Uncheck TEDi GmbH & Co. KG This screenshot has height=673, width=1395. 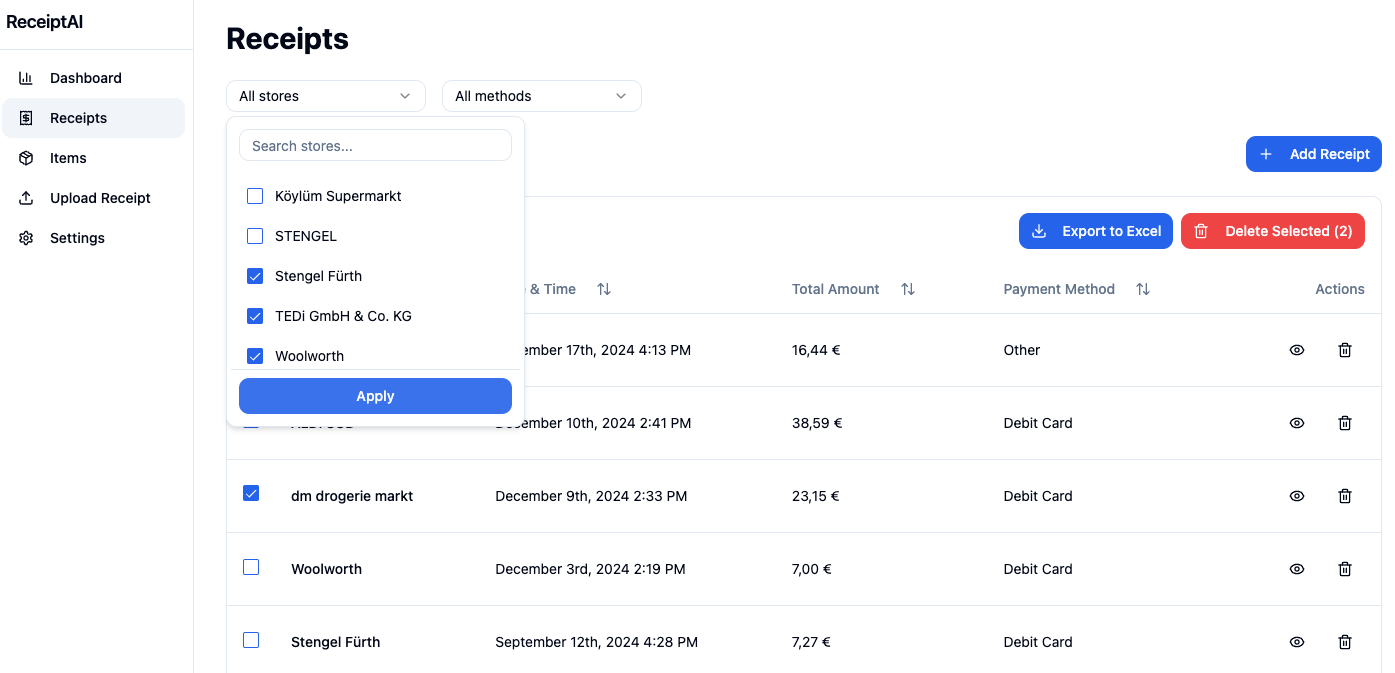coord(255,316)
